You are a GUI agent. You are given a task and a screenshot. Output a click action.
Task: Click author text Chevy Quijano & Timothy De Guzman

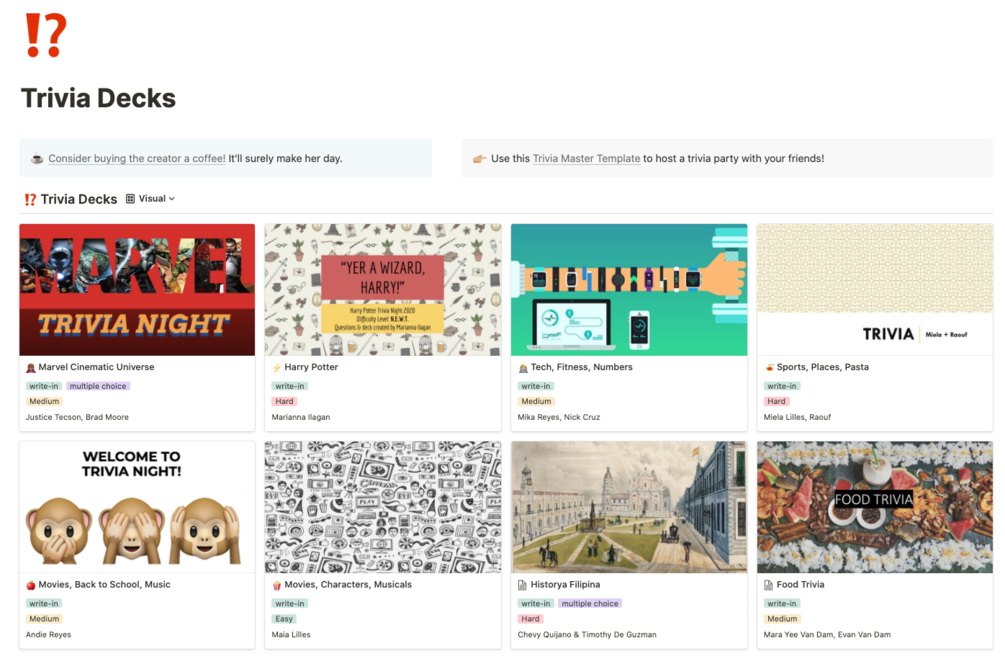(x=587, y=634)
